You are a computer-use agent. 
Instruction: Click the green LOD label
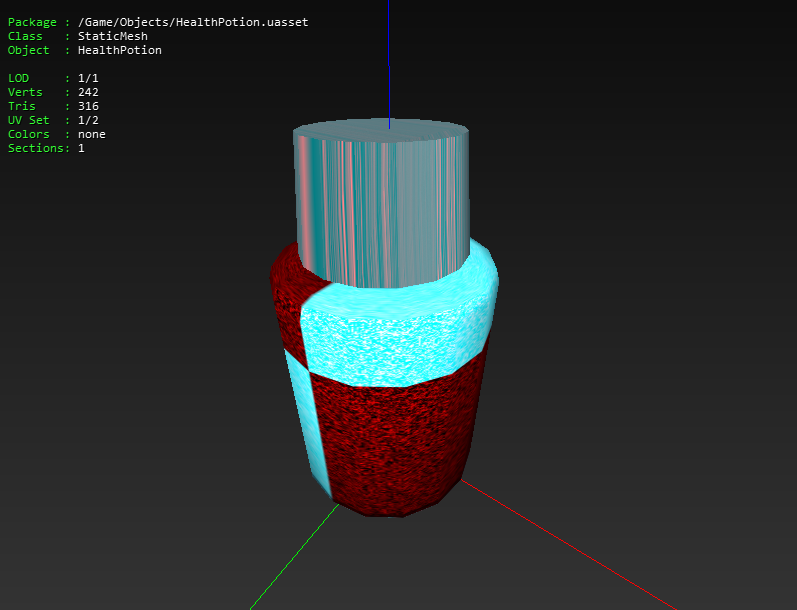[x=18, y=78]
